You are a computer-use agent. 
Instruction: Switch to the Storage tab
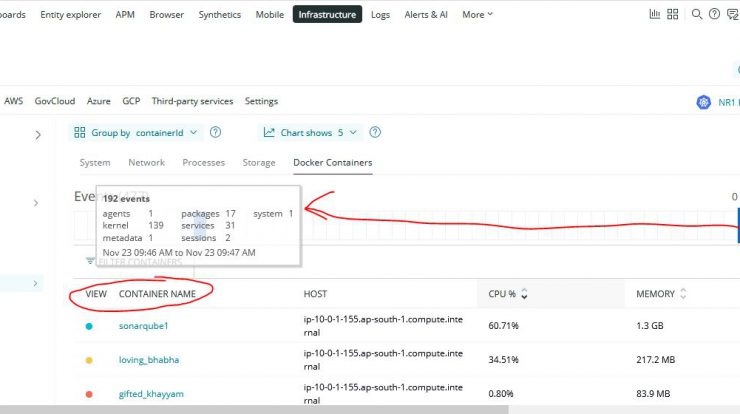[259, 162]
